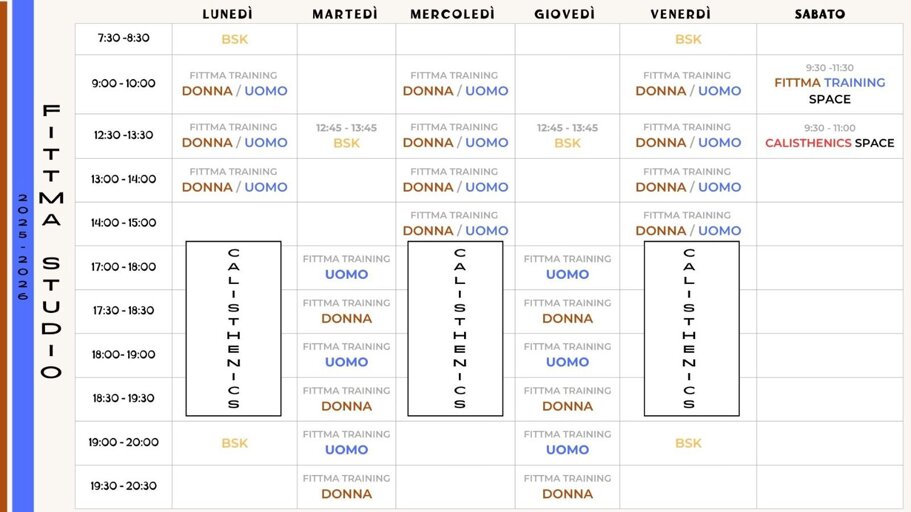Click Thursday's 19:30-20:30 DONNA training

click(x=567, y=494)
